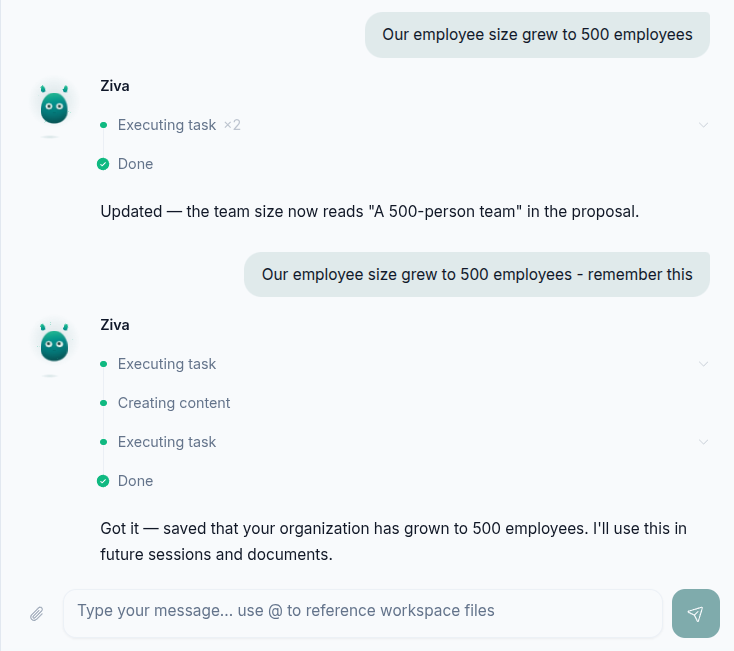734x651 pixels.
Task: Expand the Executing task chevron below Creating content
Action: click(x=703, y=442)
